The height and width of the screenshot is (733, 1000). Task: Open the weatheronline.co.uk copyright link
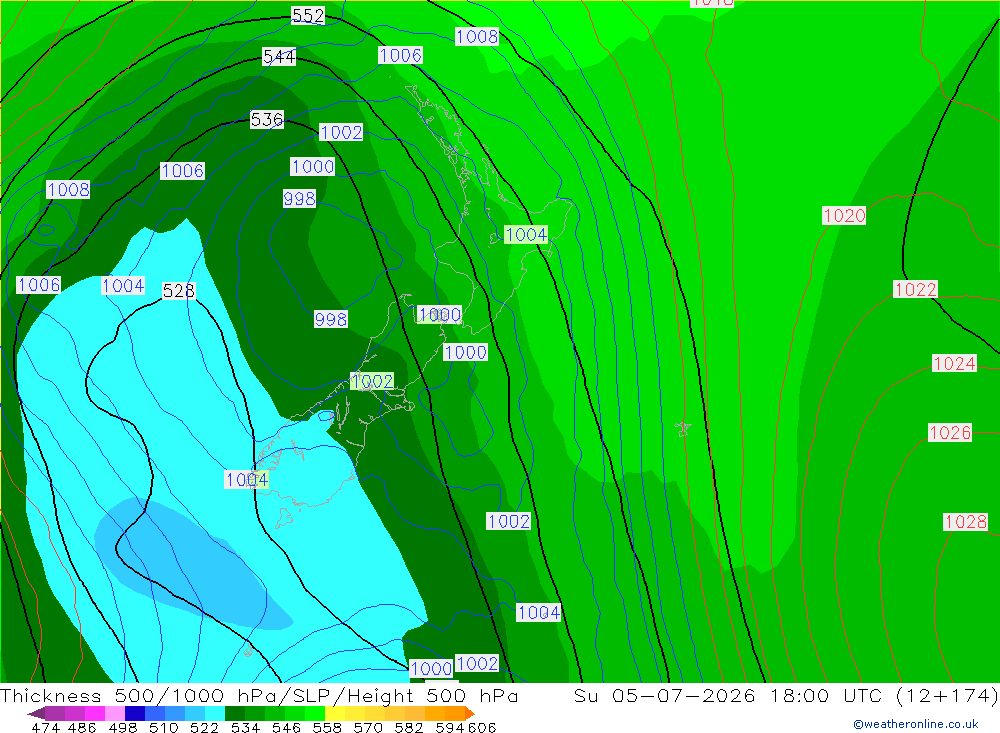pos(916,724)
